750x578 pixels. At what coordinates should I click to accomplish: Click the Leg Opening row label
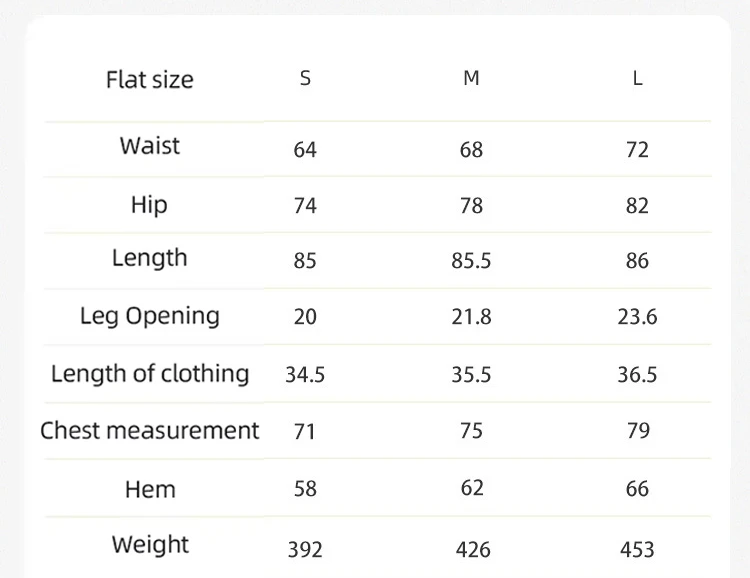point(150,317)
